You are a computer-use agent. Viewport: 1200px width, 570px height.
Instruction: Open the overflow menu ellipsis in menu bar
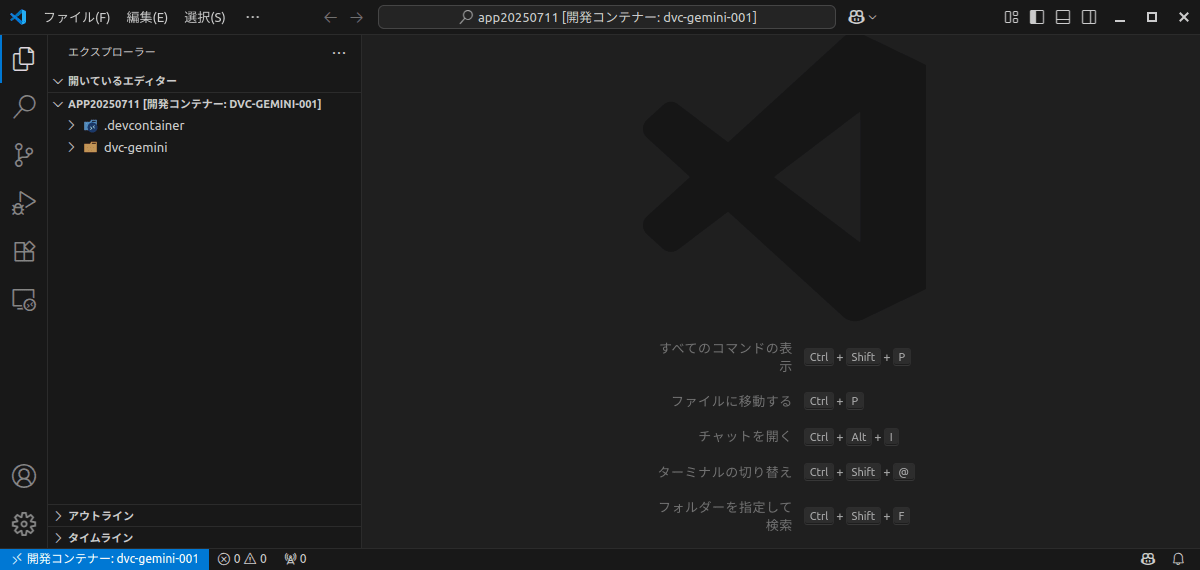pyautogui.click(x=253, y=17)
